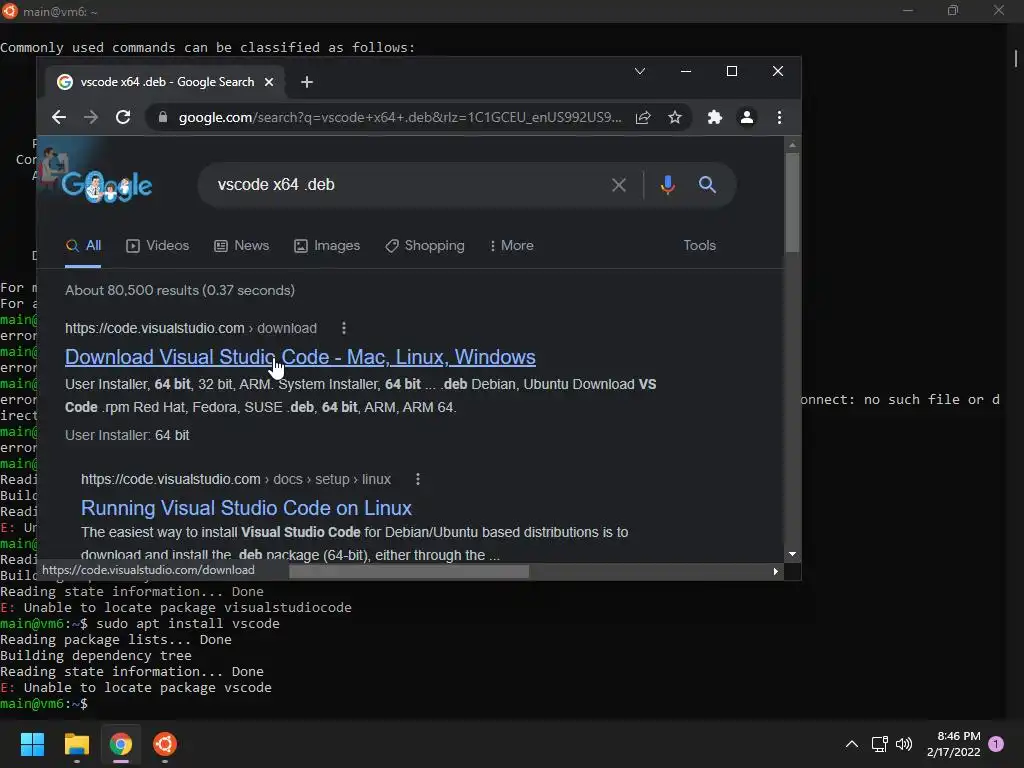This screenshot has height=768, width=1024.
Task: Focus the search field containing vscode x64 .deb
Action: (405, 185)
